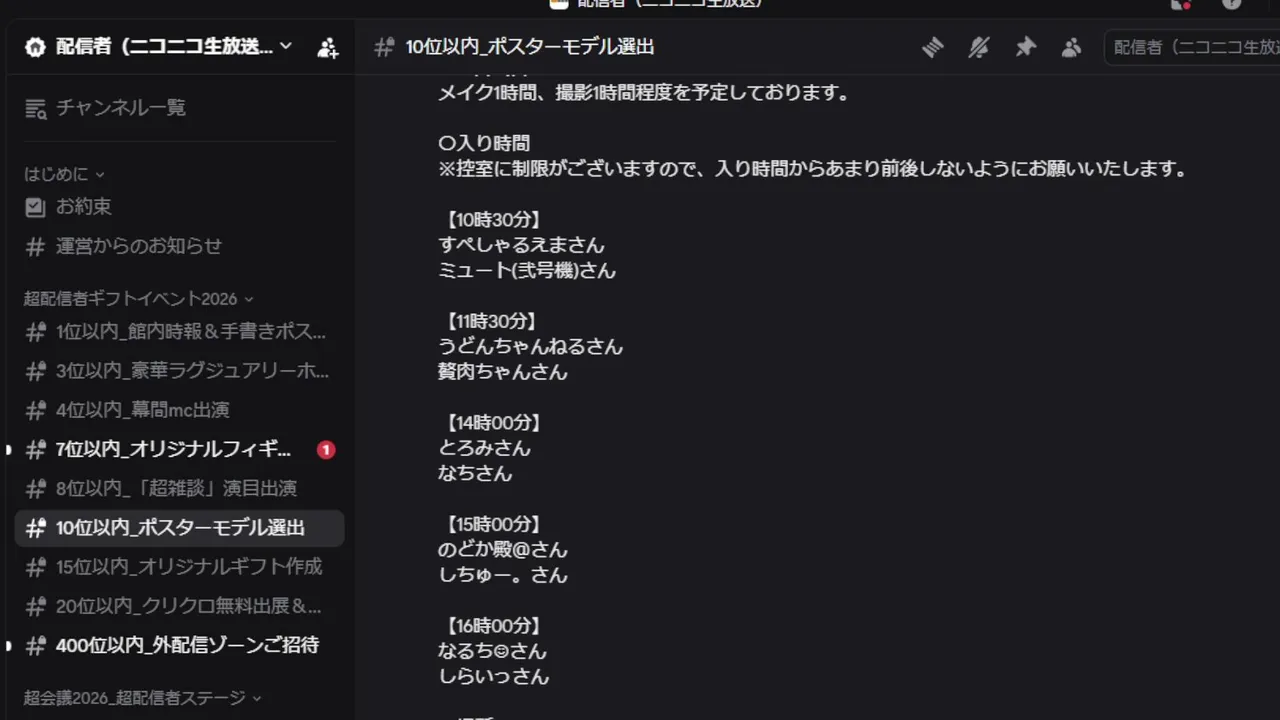
Task: Open 400位以内_外配信ゾーンご招待 channel
Action: click(180, 645)
